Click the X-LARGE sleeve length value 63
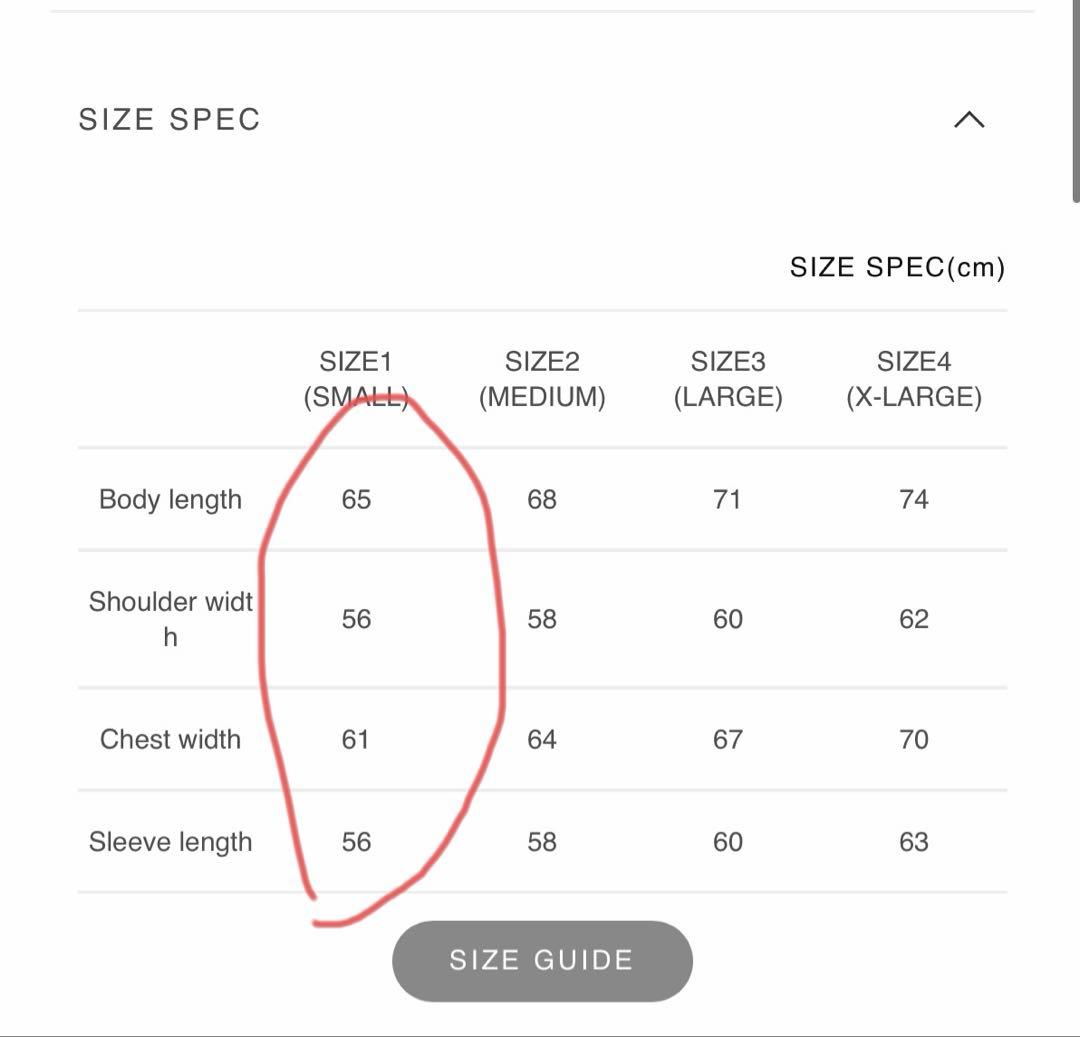 [x=914, y=842]
